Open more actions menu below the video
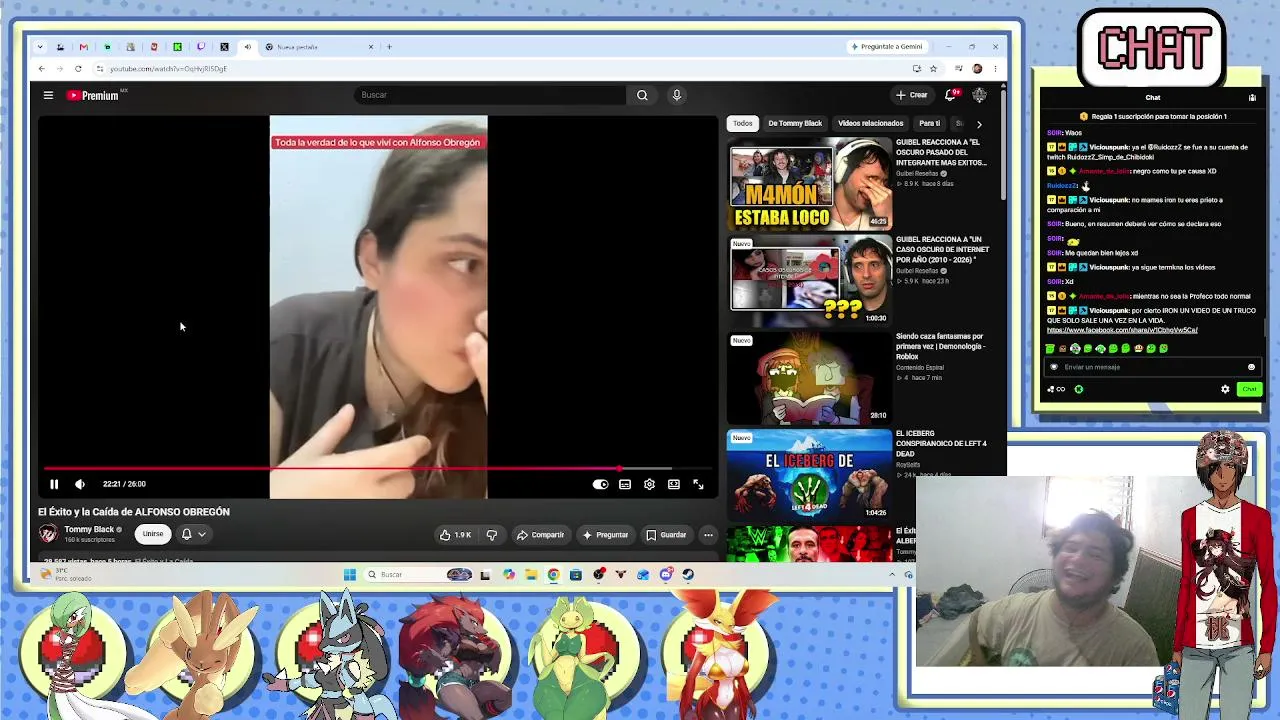 point(708,535)
